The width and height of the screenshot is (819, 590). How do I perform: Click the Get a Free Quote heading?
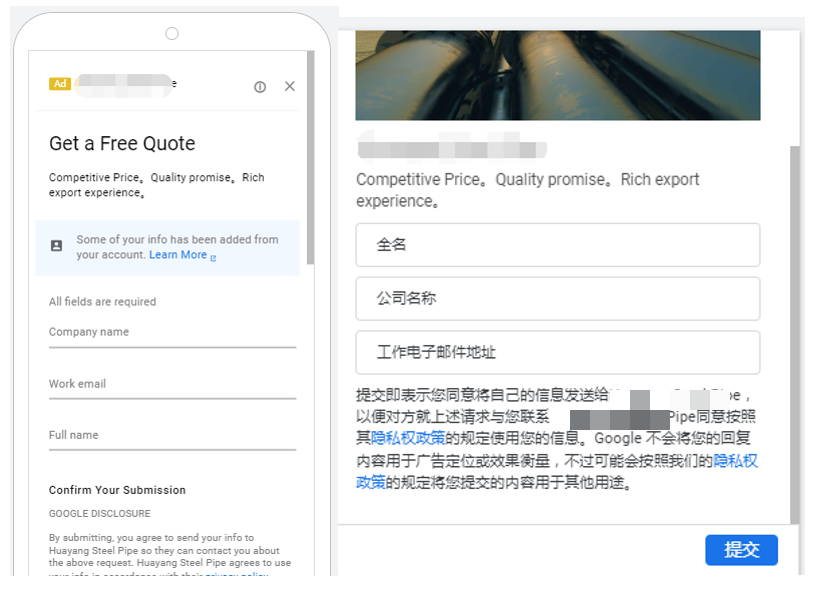[122, 144]
